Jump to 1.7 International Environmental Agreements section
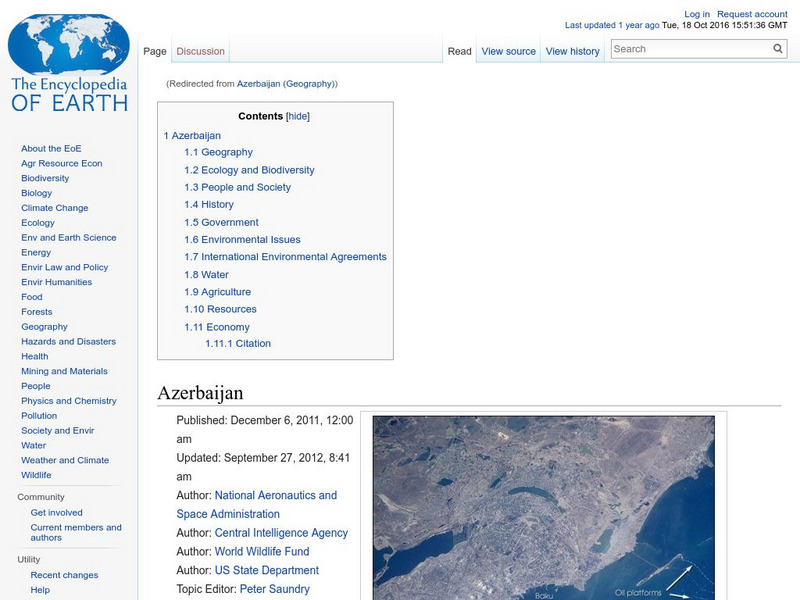Image resolution: width=800 pixels, height=600 pixels. (x=284, y=256)
